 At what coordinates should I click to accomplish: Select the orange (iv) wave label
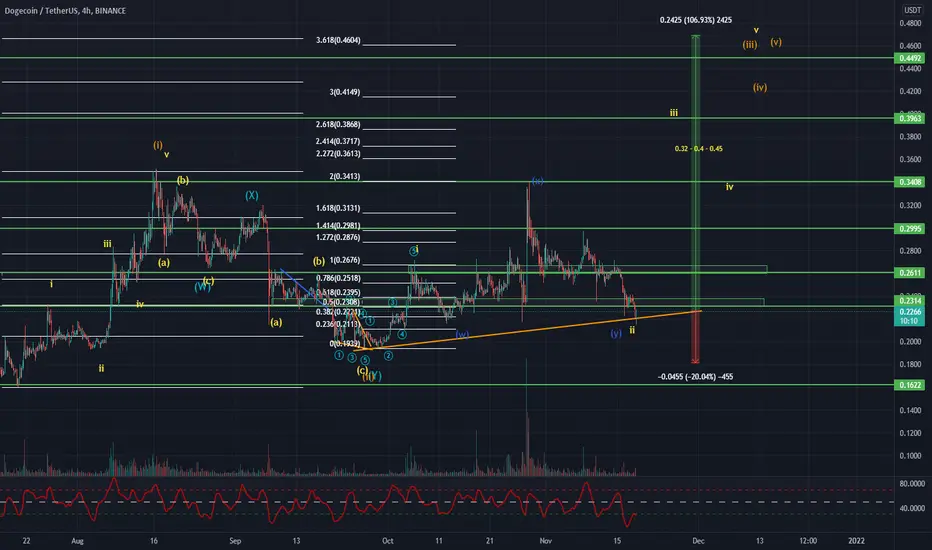coord(760,87)
